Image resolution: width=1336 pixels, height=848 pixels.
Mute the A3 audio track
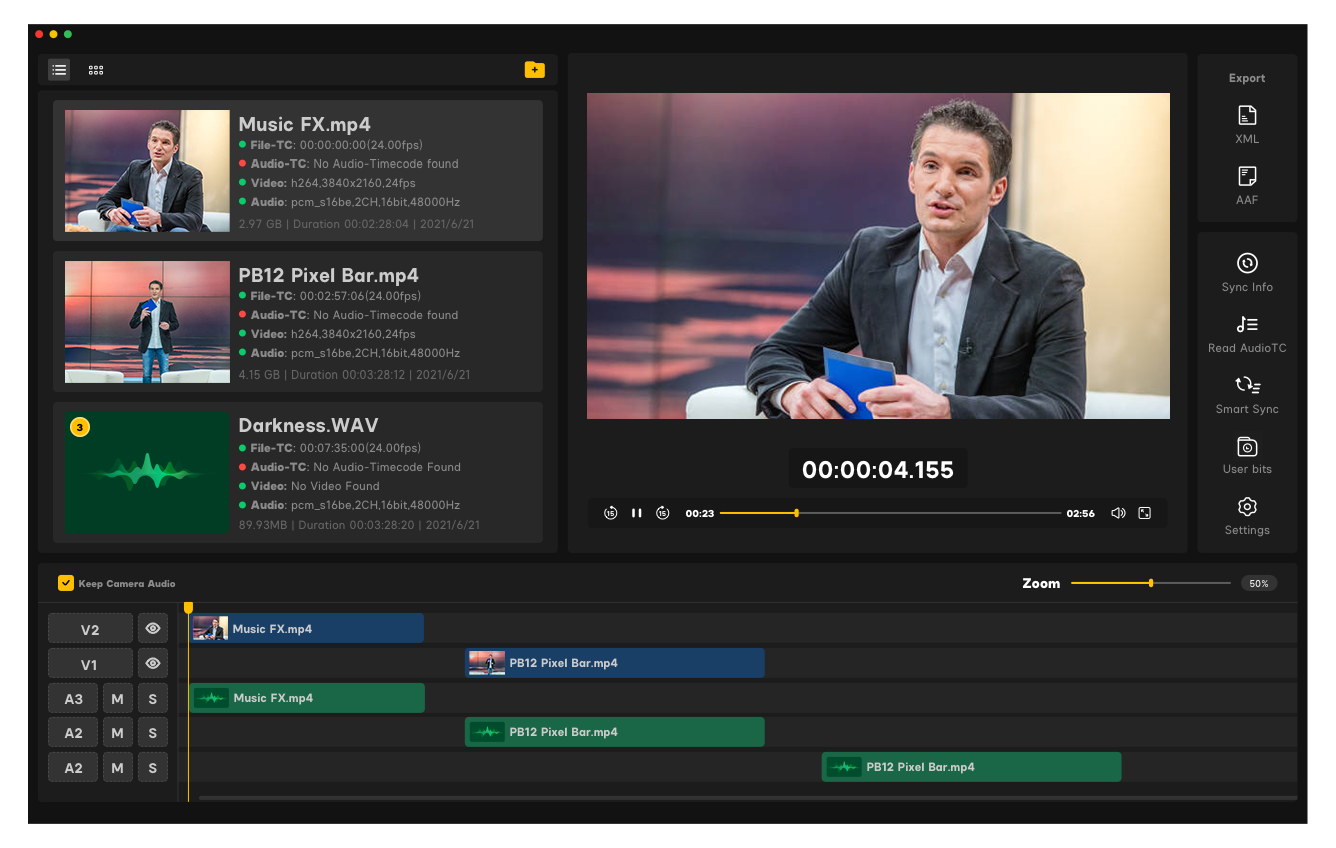pos(117,698)
